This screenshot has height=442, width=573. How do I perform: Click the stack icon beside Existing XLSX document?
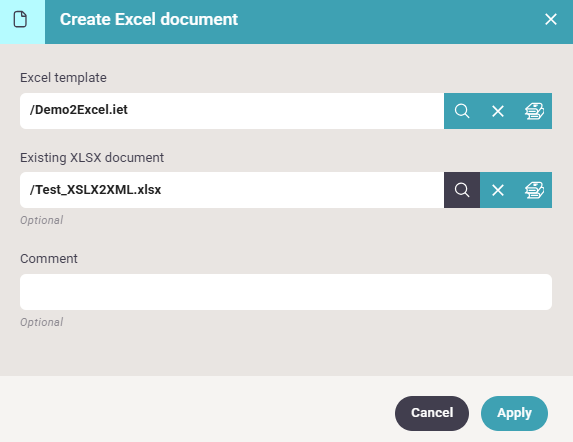click(534, 190)
